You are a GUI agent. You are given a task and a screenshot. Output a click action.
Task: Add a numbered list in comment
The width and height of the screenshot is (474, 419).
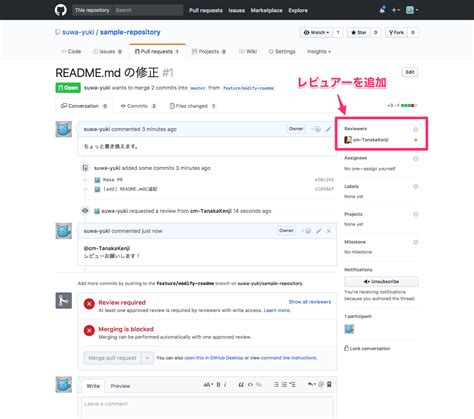click(284, 384)
